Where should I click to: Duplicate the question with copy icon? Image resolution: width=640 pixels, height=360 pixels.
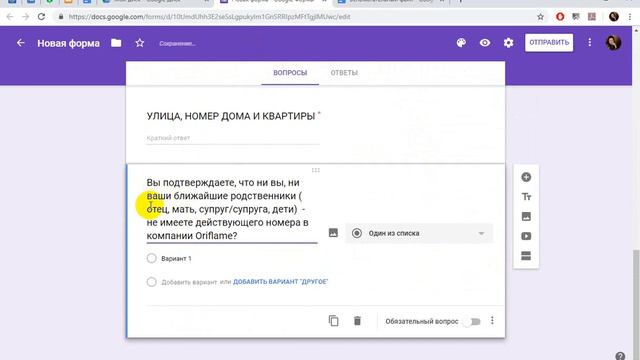(333, 321)
